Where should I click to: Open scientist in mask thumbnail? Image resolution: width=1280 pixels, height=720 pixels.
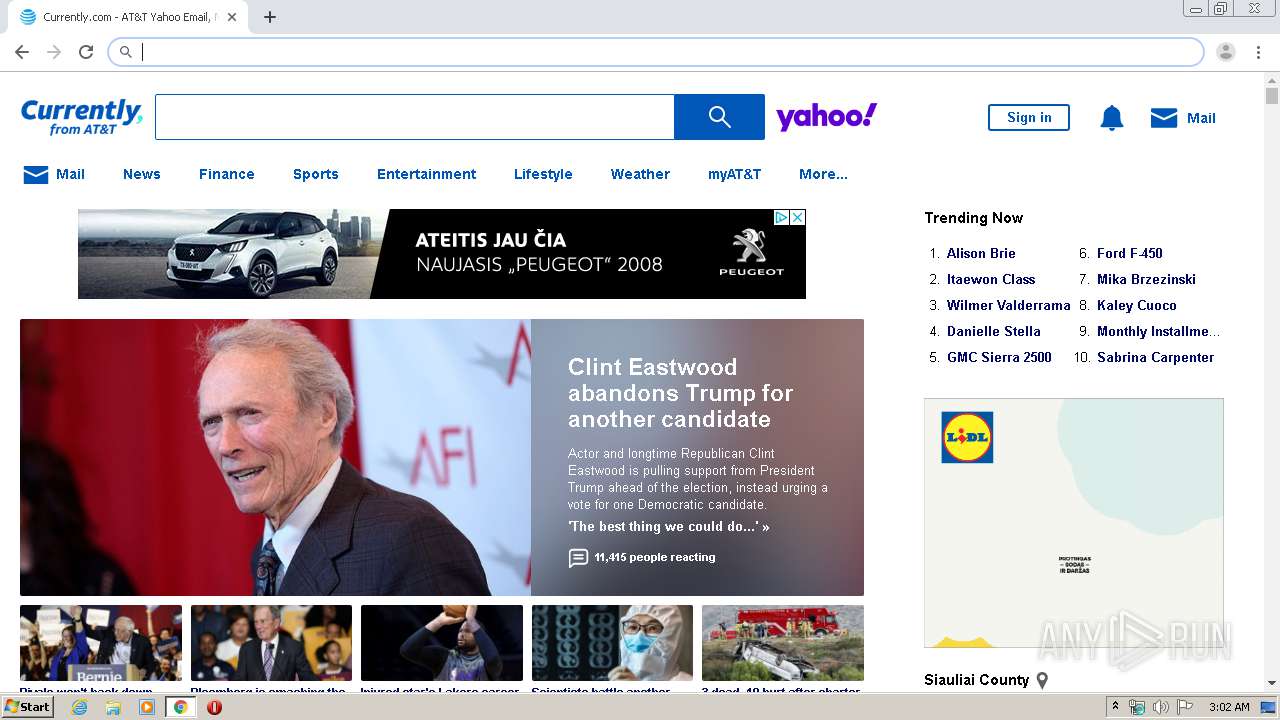[x=612, y=643]
